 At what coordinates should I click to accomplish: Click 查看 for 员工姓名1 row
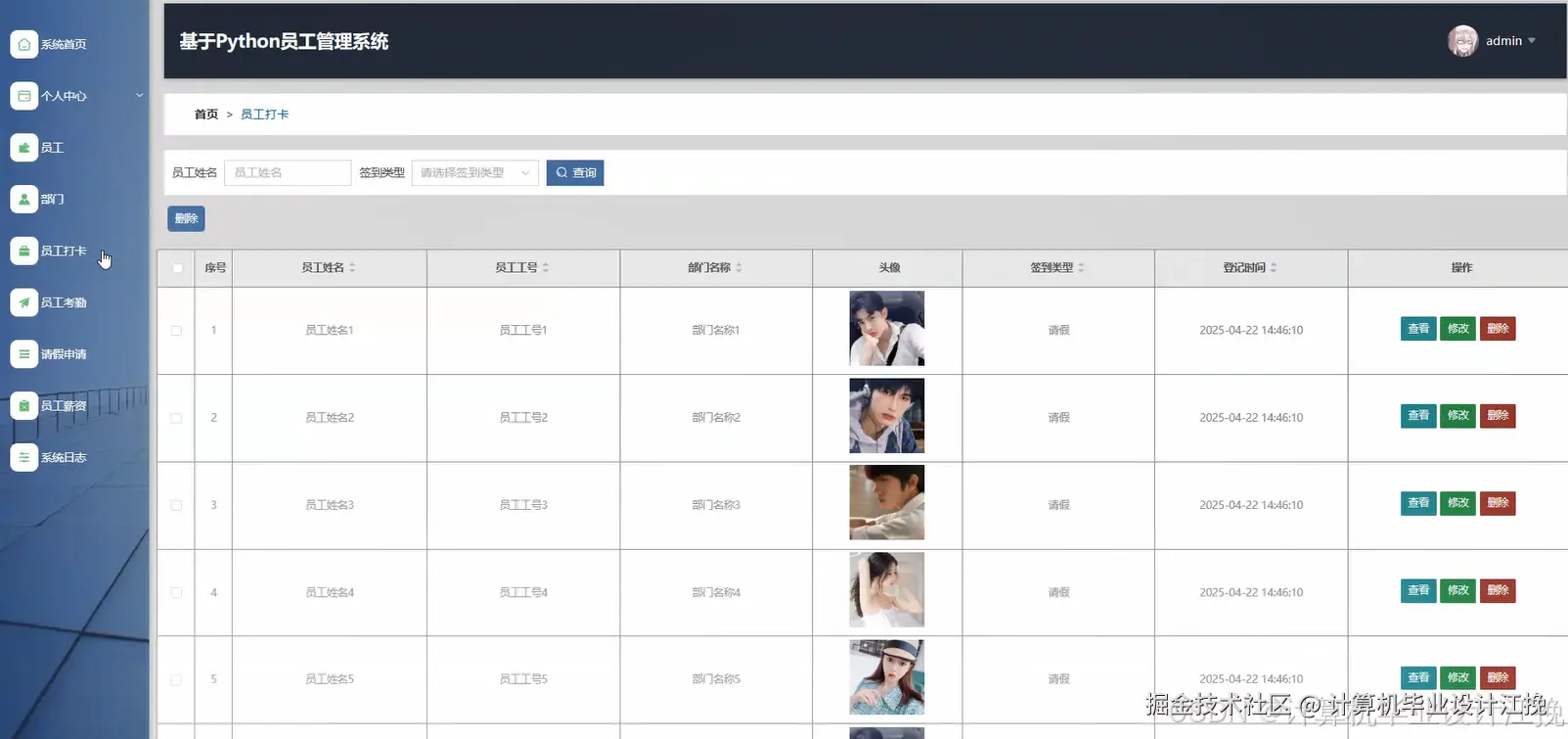coord(1418,329)
